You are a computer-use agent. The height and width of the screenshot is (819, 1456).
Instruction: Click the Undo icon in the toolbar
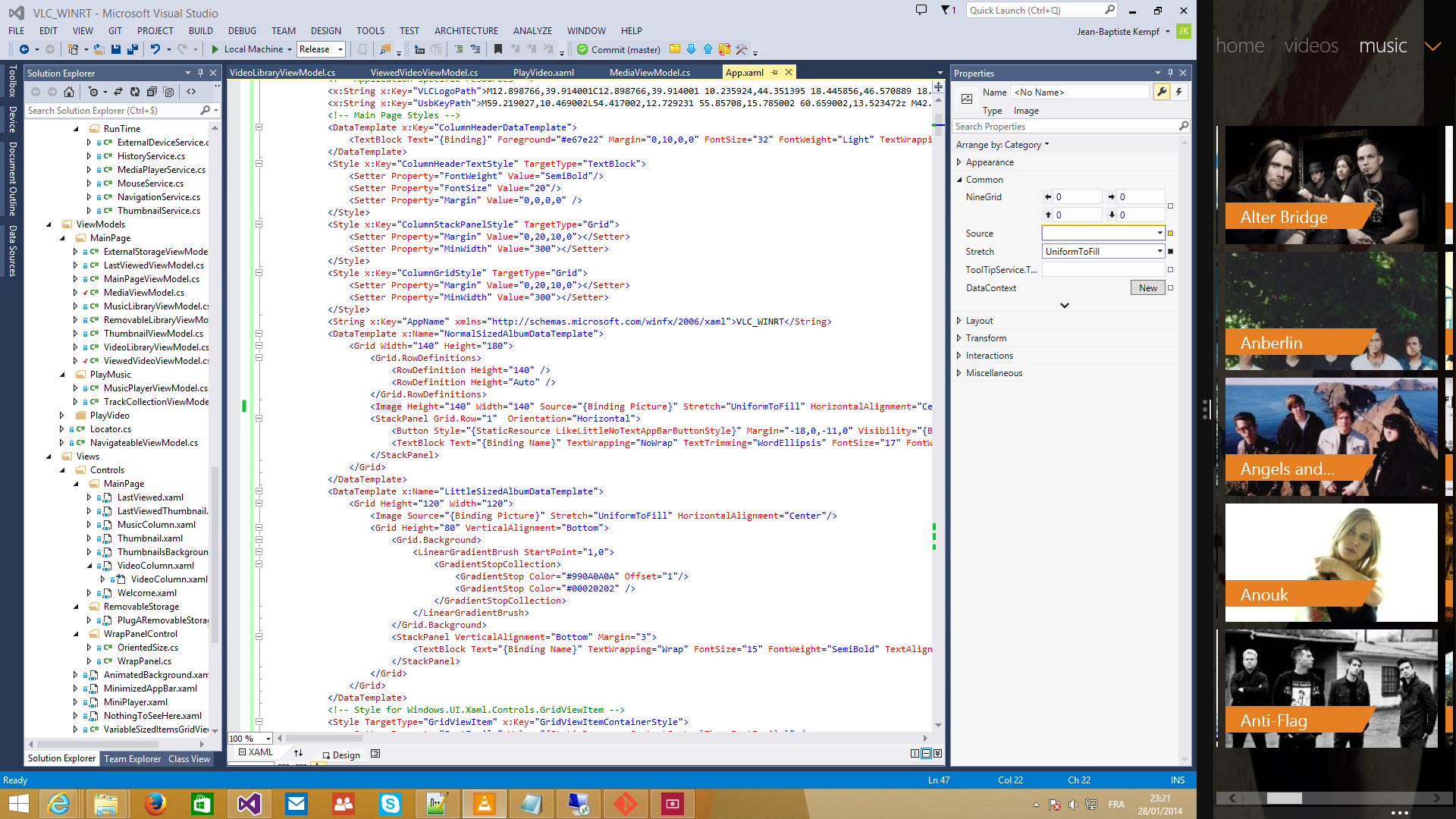(155, 49)
